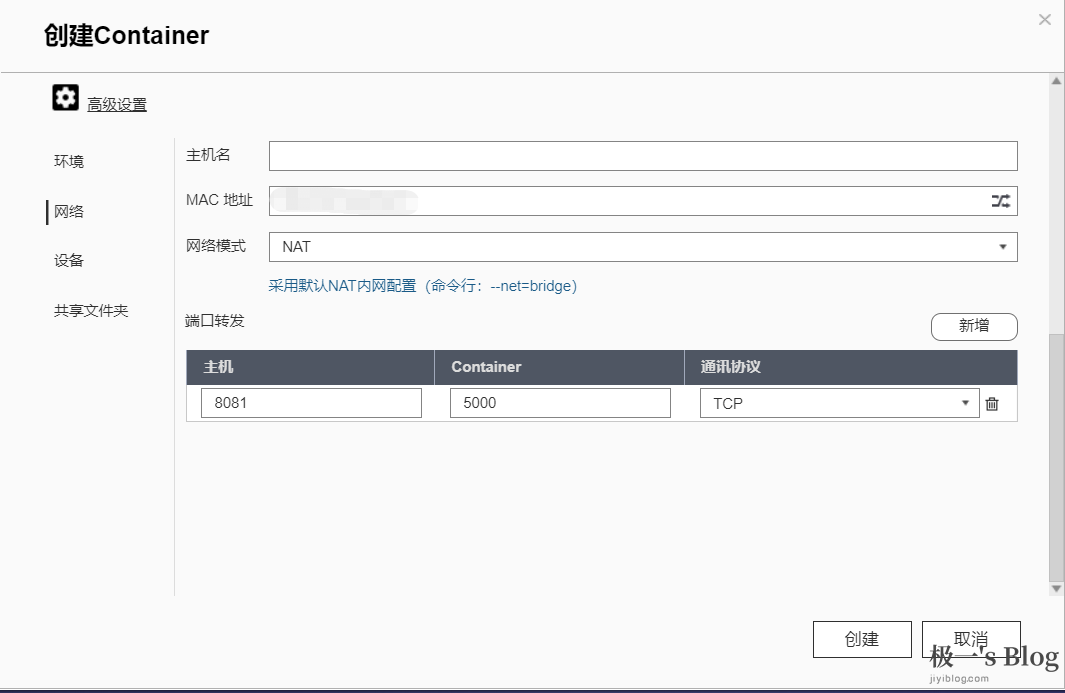Click the 网络模式 label
The image size is (1065, 693).
pos(216,246)
